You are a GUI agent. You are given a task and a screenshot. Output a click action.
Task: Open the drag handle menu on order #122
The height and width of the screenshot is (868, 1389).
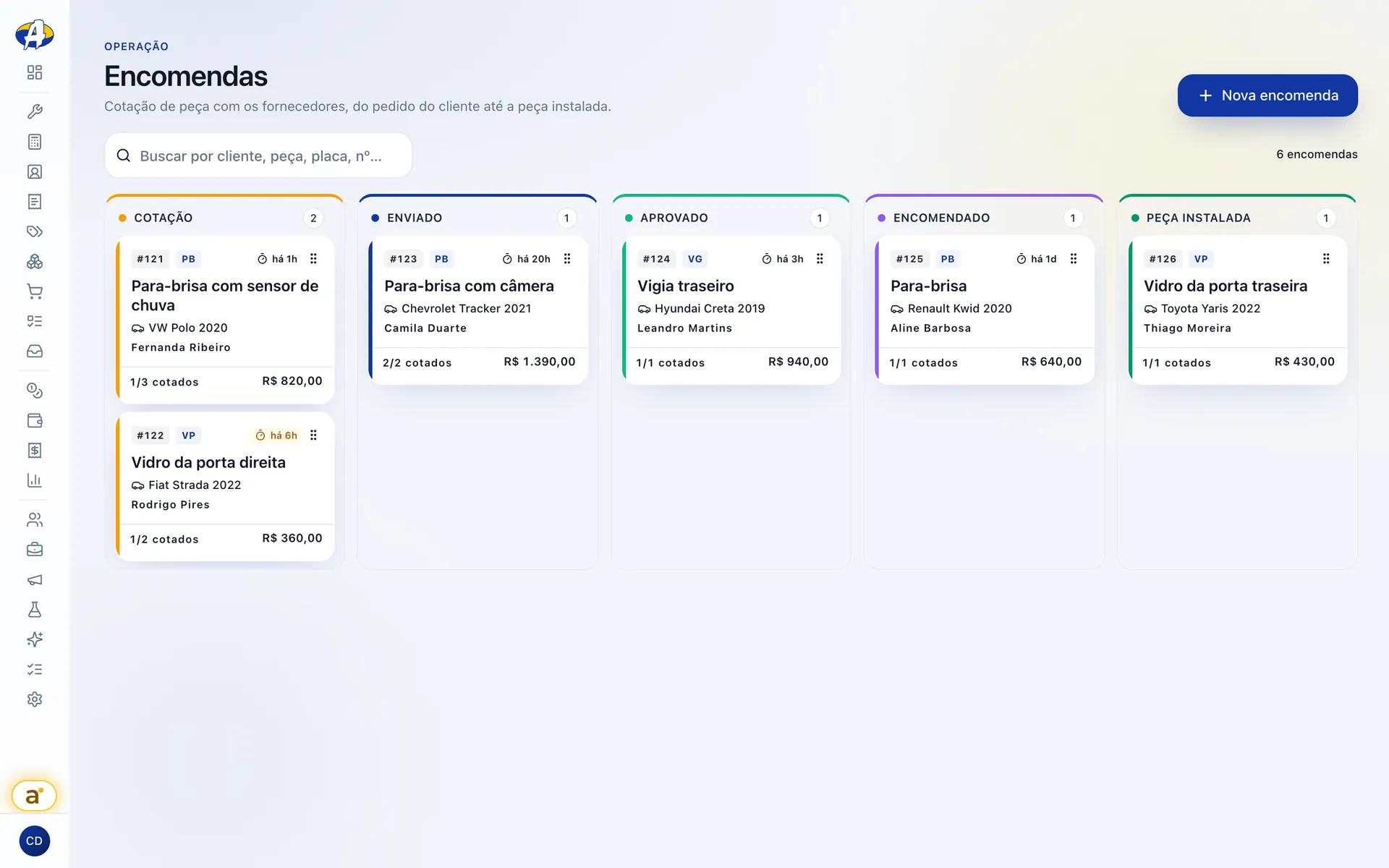click(x=313, y=435)
